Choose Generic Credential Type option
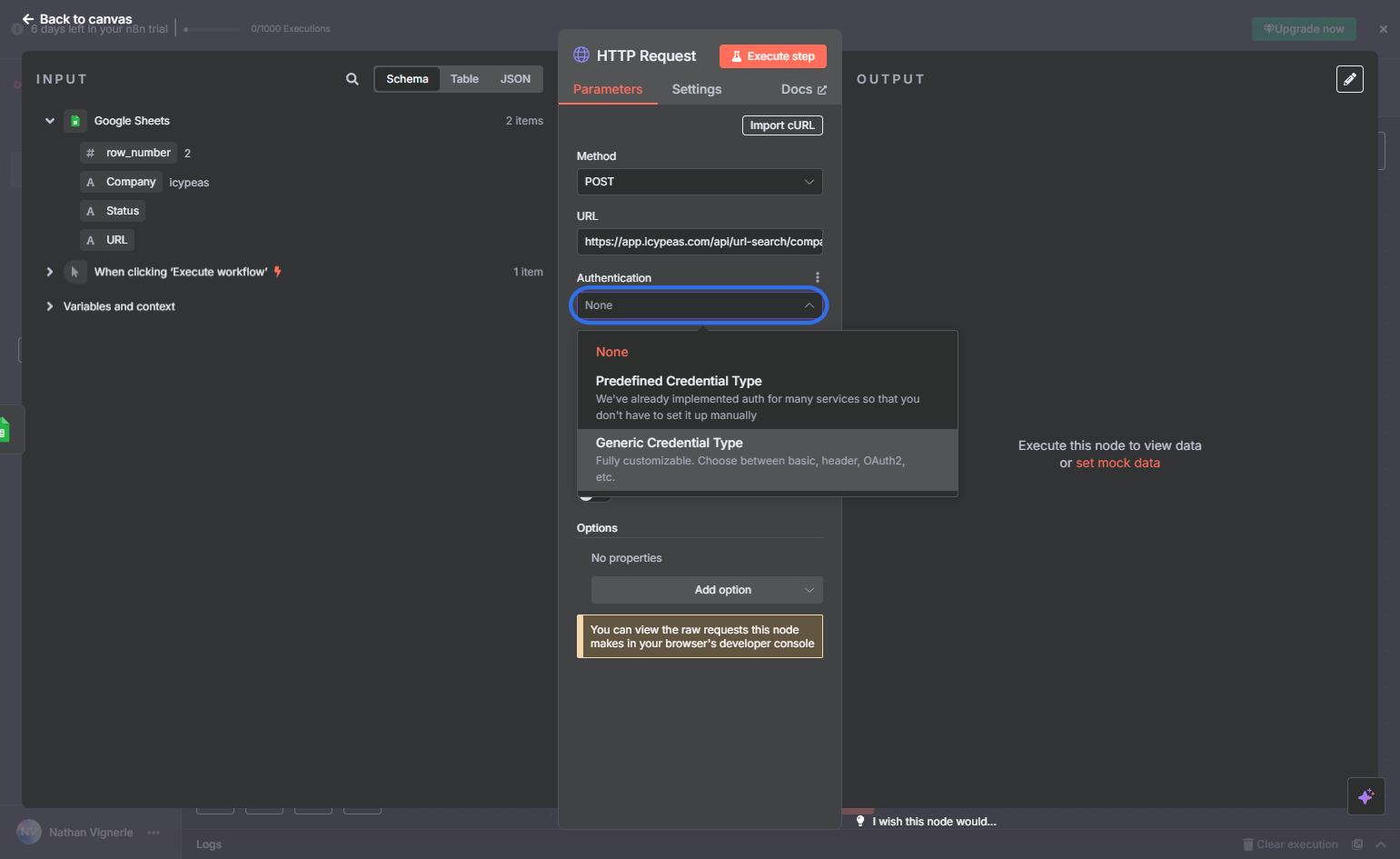1400x859 pixels. point(768,460)
